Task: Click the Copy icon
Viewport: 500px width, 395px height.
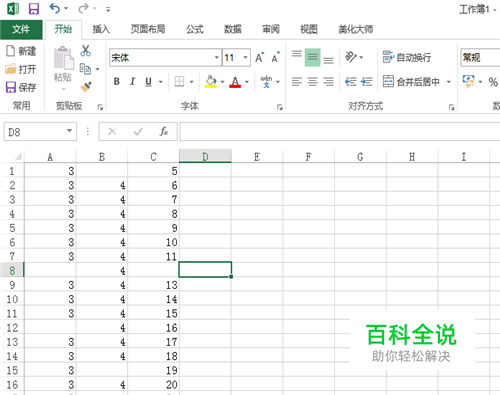Action: tap(85, 69)
